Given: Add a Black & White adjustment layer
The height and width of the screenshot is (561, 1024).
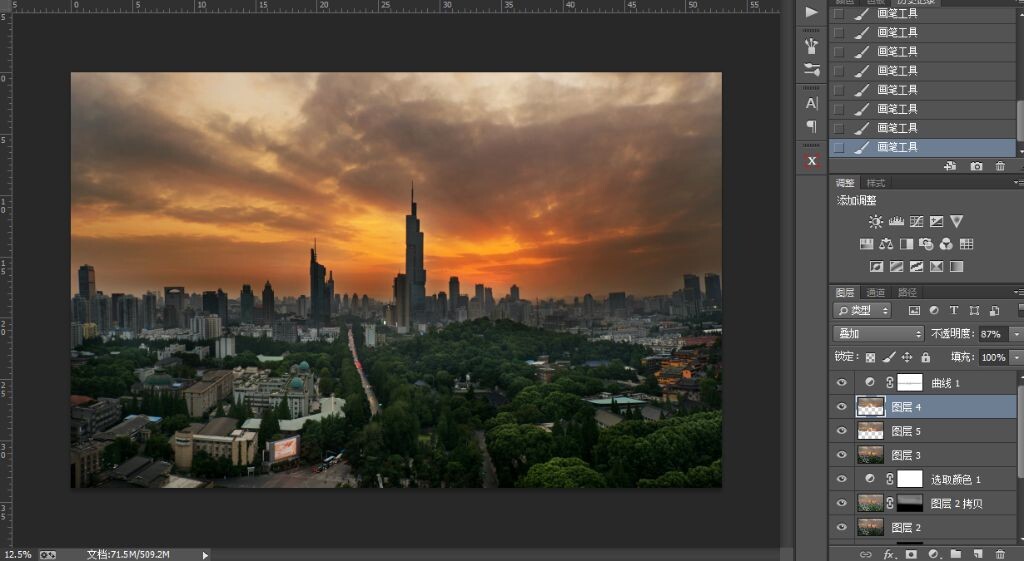Looking at the screenshot, I should click(906, 244).
